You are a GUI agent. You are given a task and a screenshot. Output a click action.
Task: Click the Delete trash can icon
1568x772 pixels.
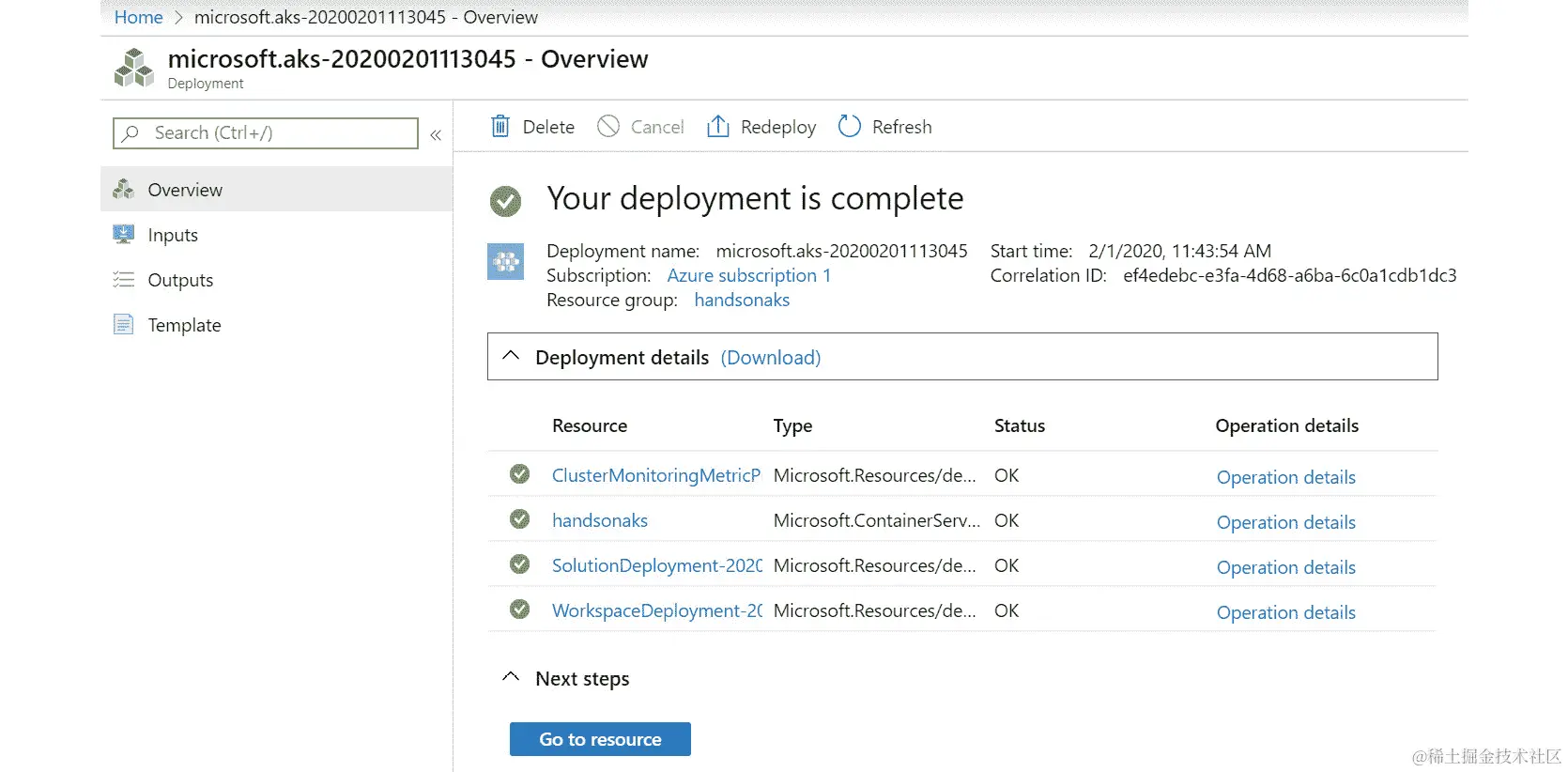click(x=500, y=126)
